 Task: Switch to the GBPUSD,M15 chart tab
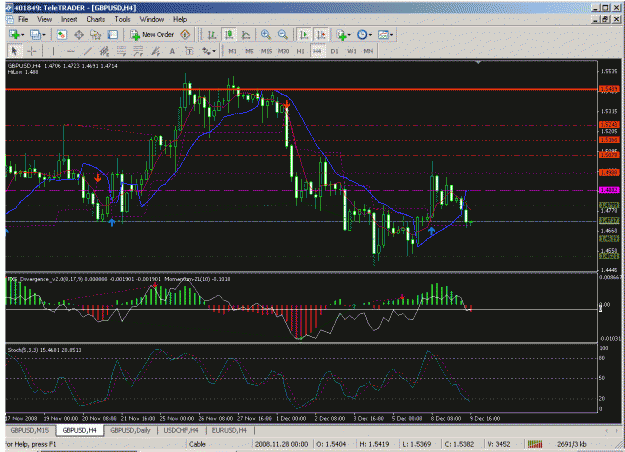click(x=30, y=430)
